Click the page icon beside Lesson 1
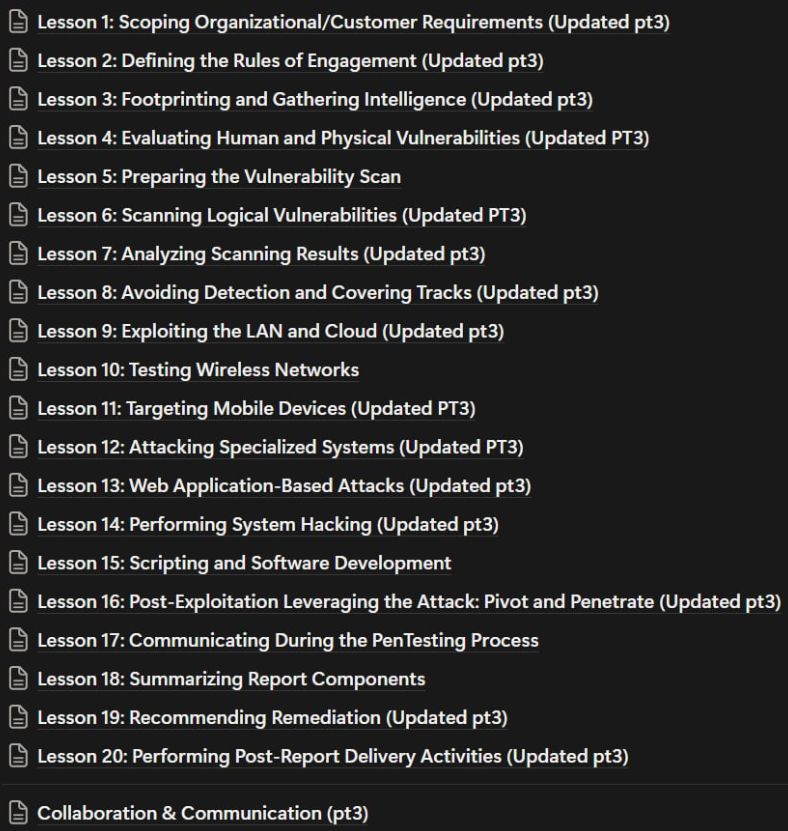Viewport: 788px width, 831px height. click(17, 22)
